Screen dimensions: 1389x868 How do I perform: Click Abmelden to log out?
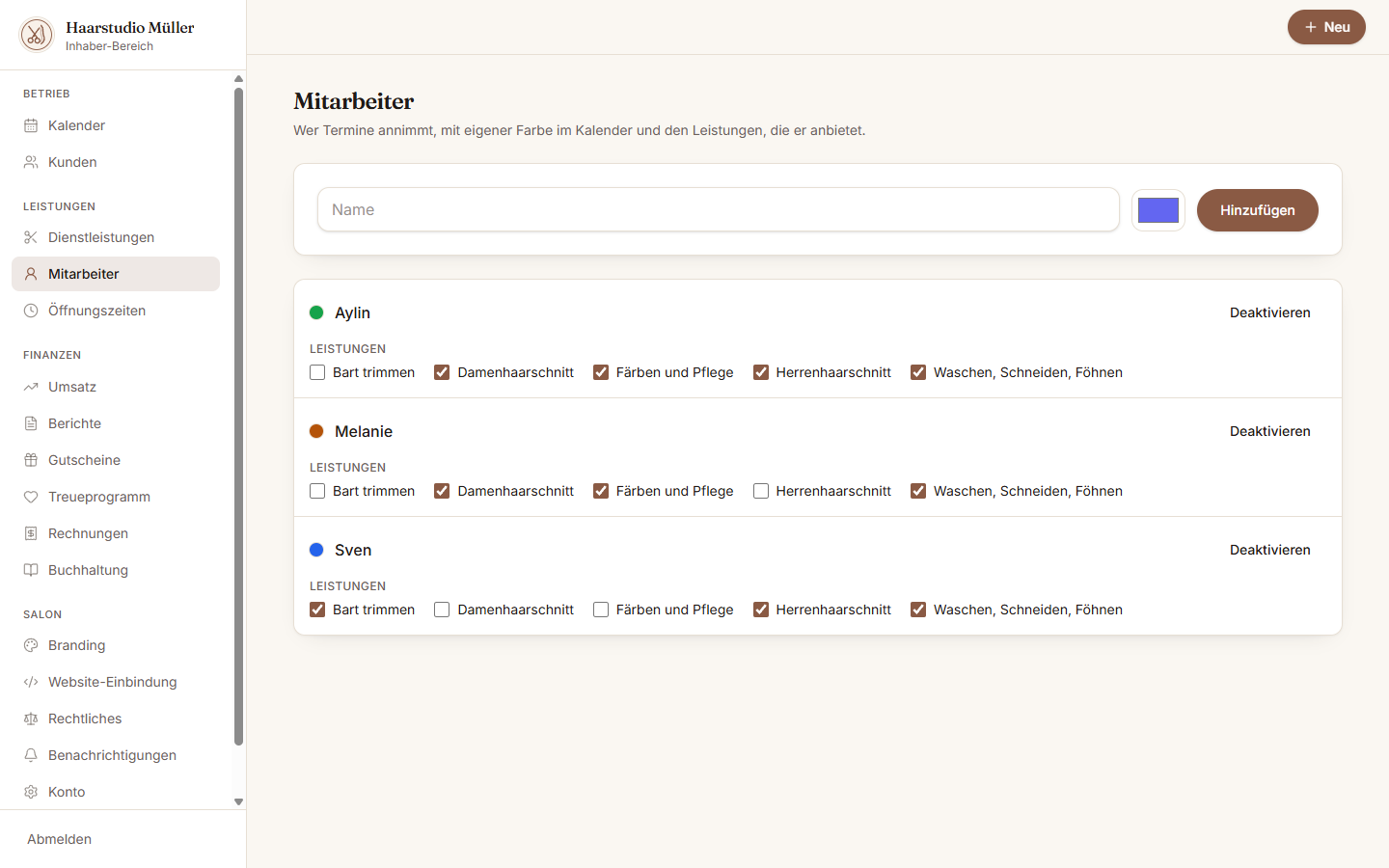tap(60, 839)
